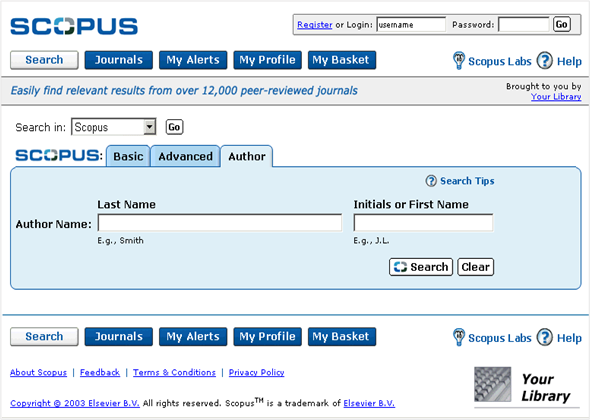Click the bottom Scopus Labs lightbulb icon

459,337
